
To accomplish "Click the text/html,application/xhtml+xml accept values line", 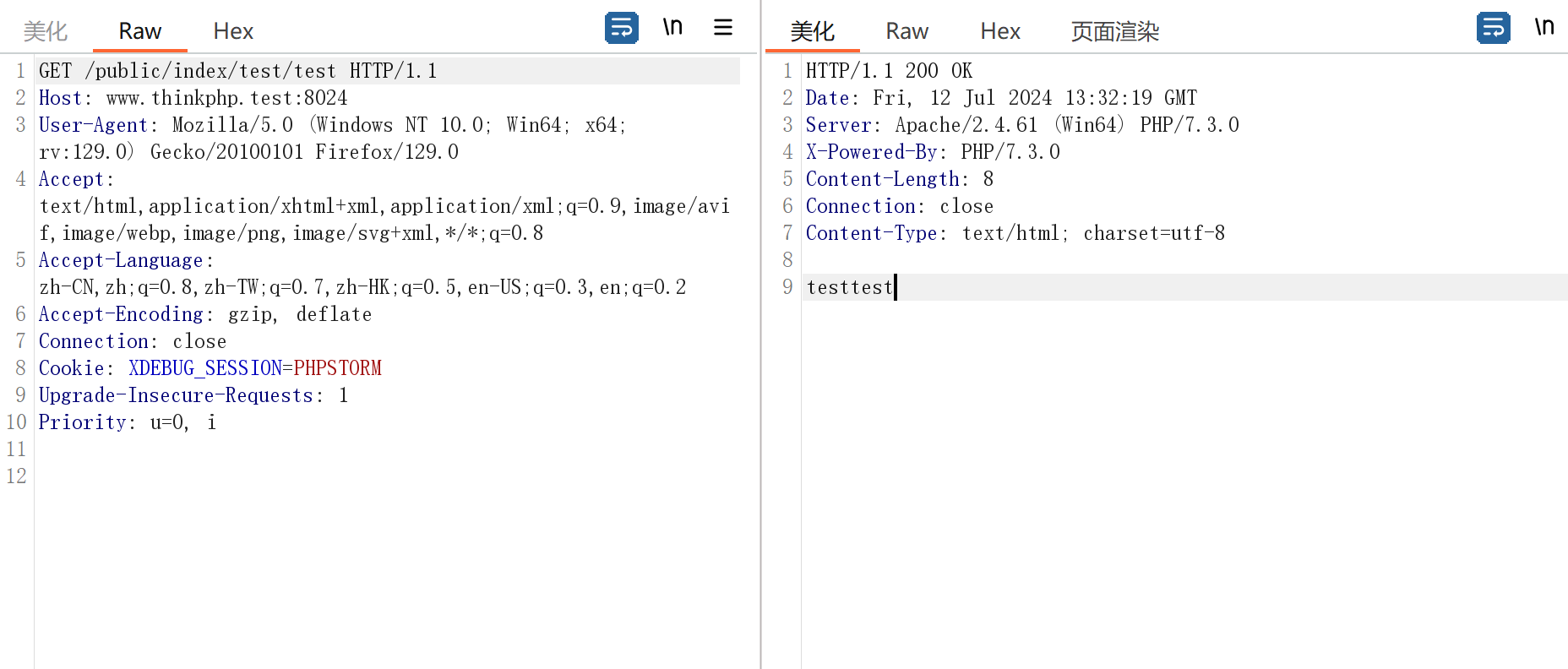I will (384, 206).
